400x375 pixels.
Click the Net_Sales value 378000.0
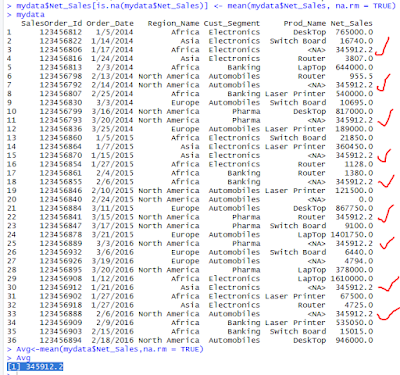pos(354,270)
